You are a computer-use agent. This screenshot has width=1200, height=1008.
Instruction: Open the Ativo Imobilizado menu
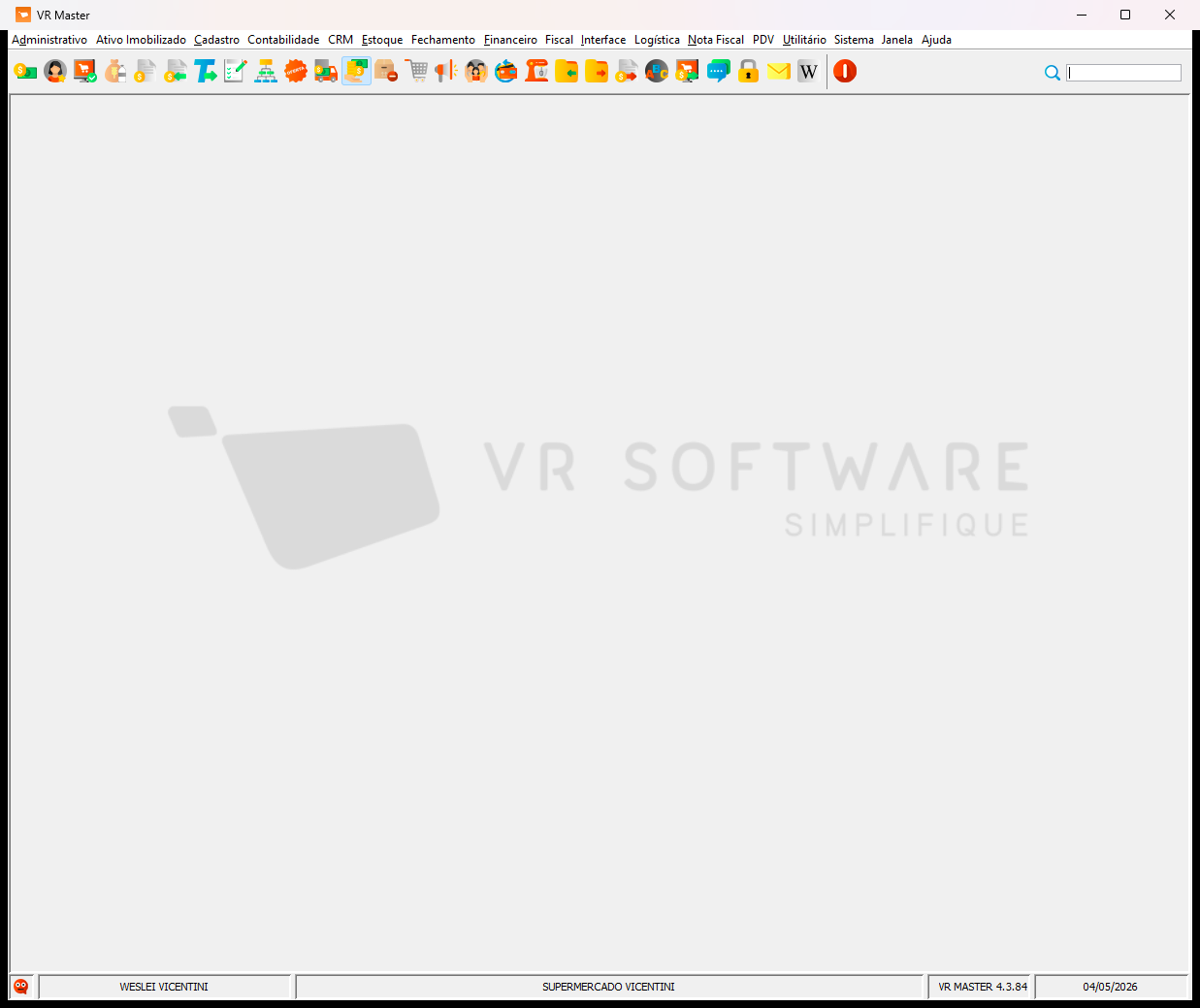141,40
